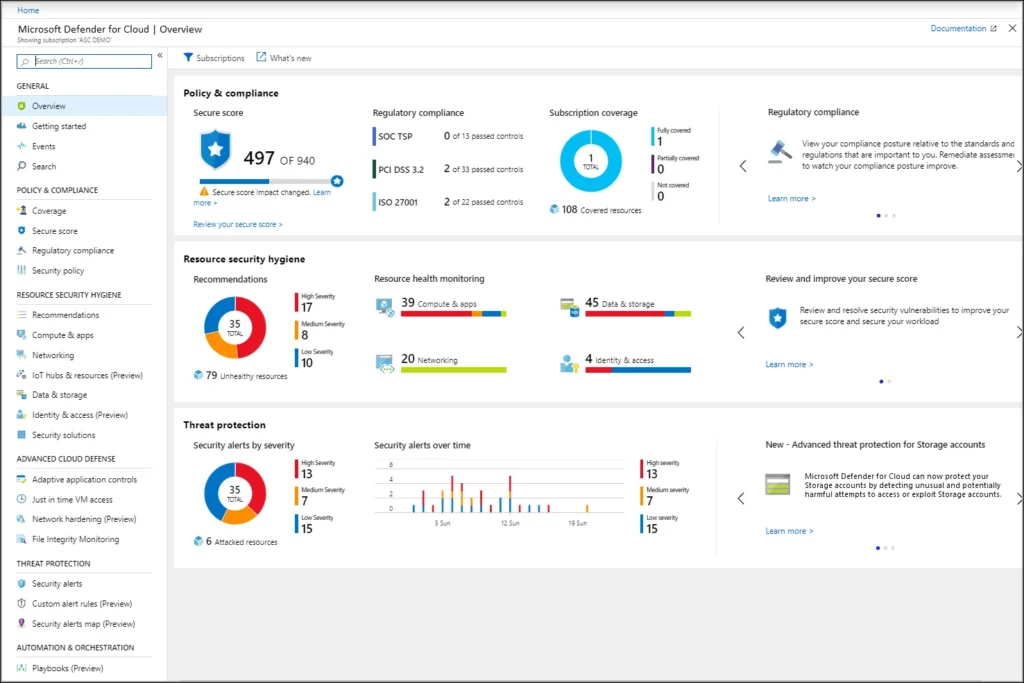1024x683 pixels.
Task: Click the Networking resource health icon
Action: (x=385, y=363)
